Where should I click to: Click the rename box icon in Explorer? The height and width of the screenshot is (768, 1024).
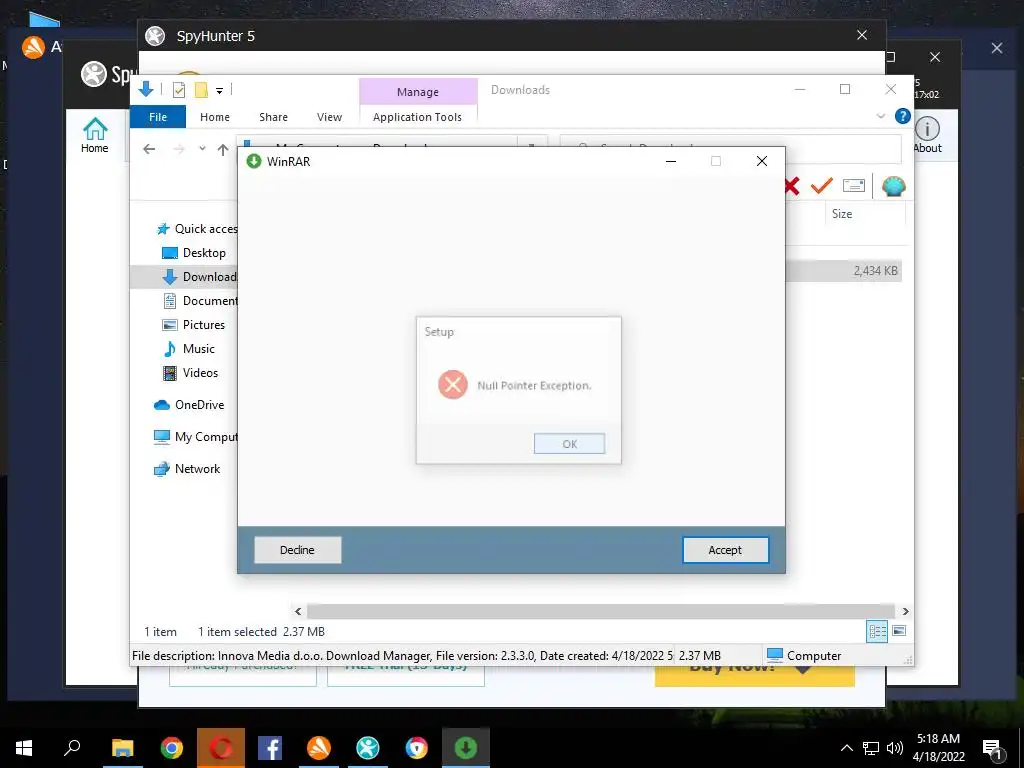854,185
